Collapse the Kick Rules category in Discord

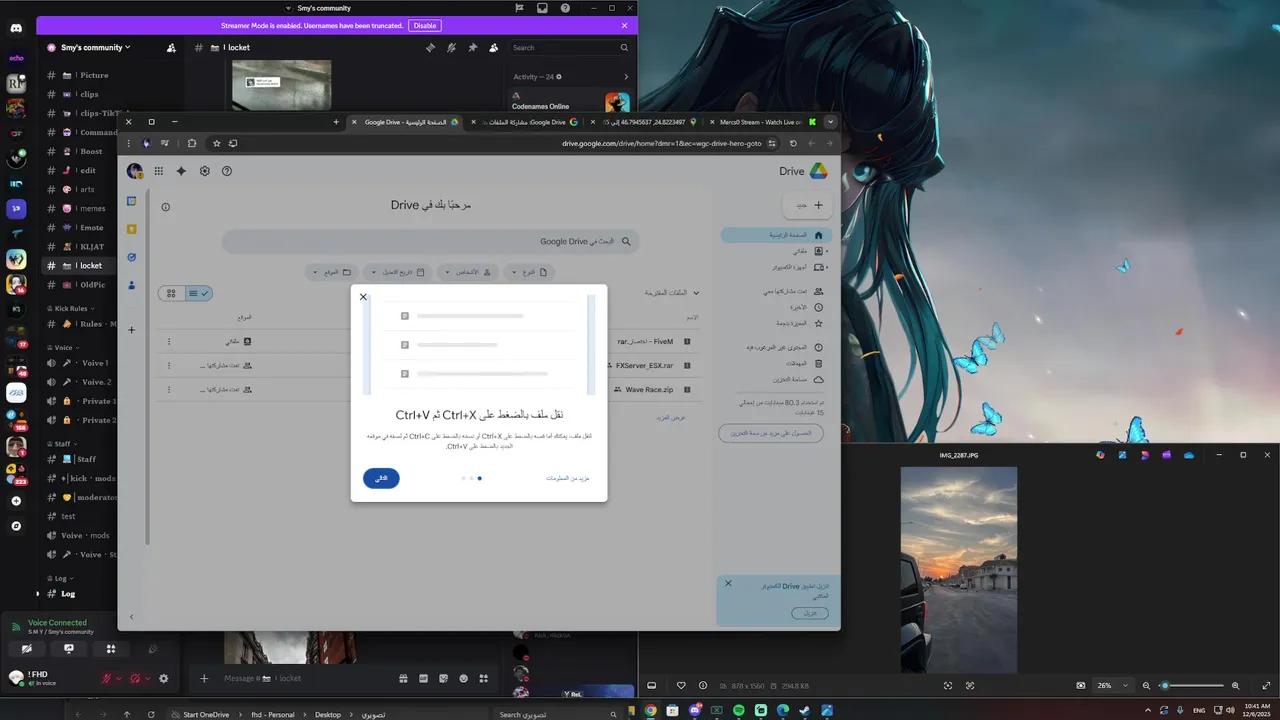coord(71,308)
